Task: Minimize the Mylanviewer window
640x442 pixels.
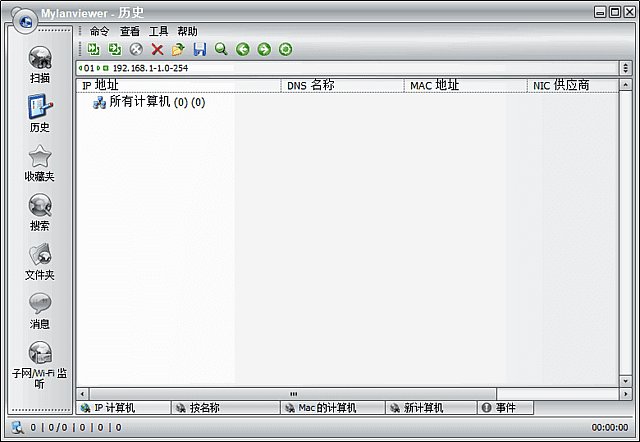Action: [600, 12]
